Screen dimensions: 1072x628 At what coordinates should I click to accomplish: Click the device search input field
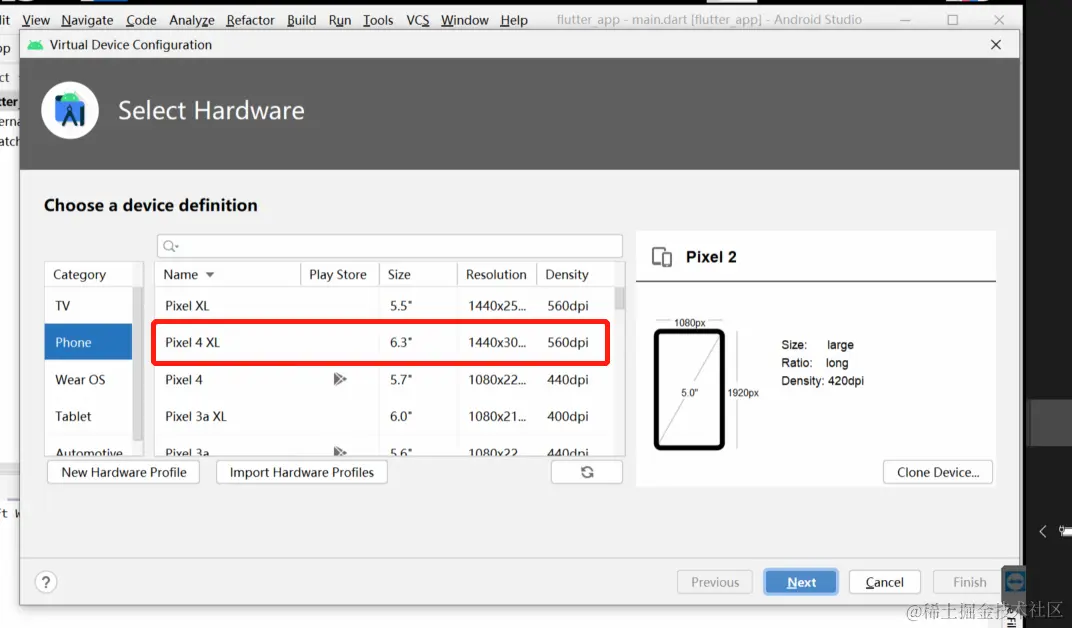(x=390, y=246)
